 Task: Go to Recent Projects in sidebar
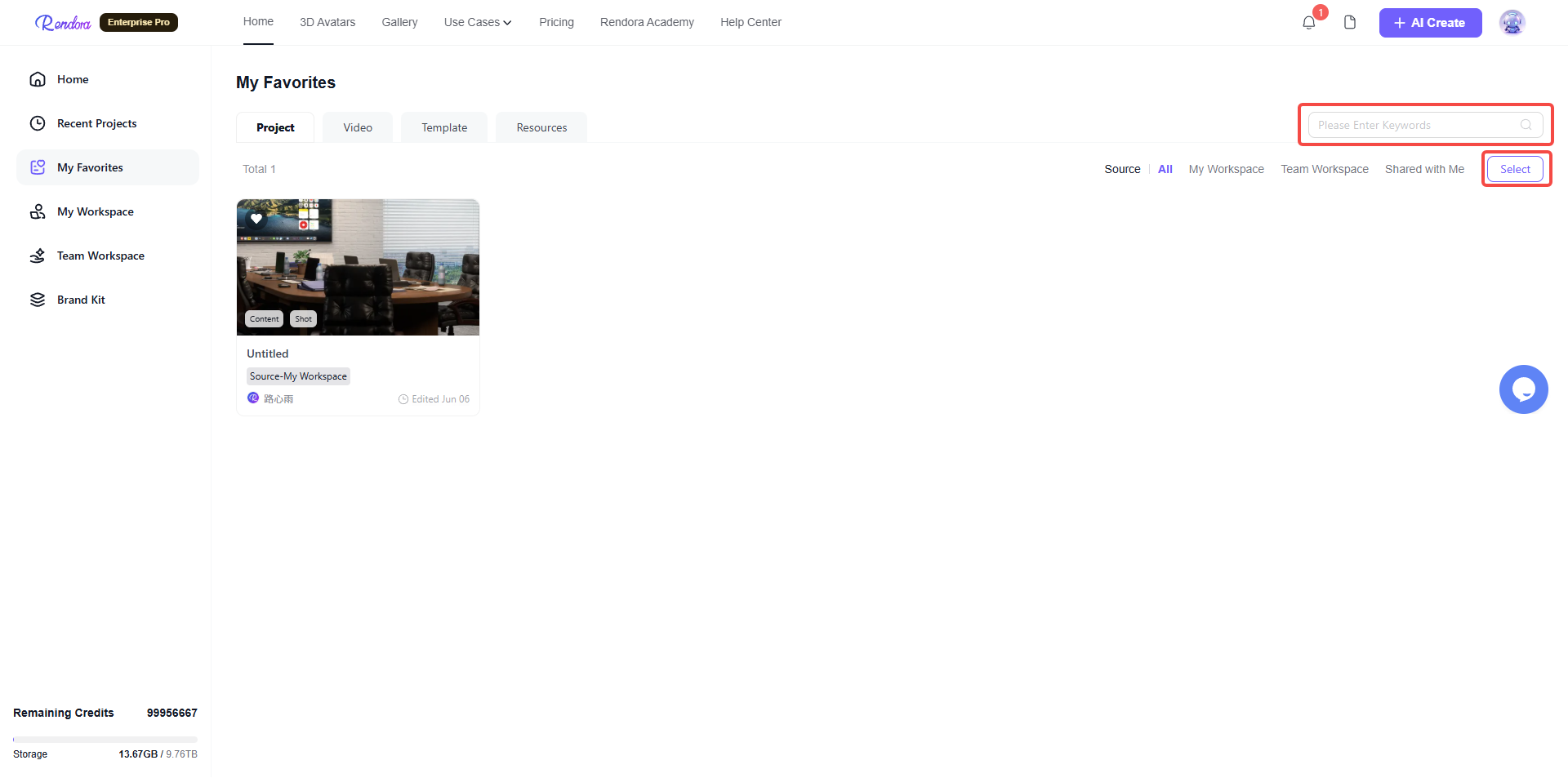coord(108,123)
